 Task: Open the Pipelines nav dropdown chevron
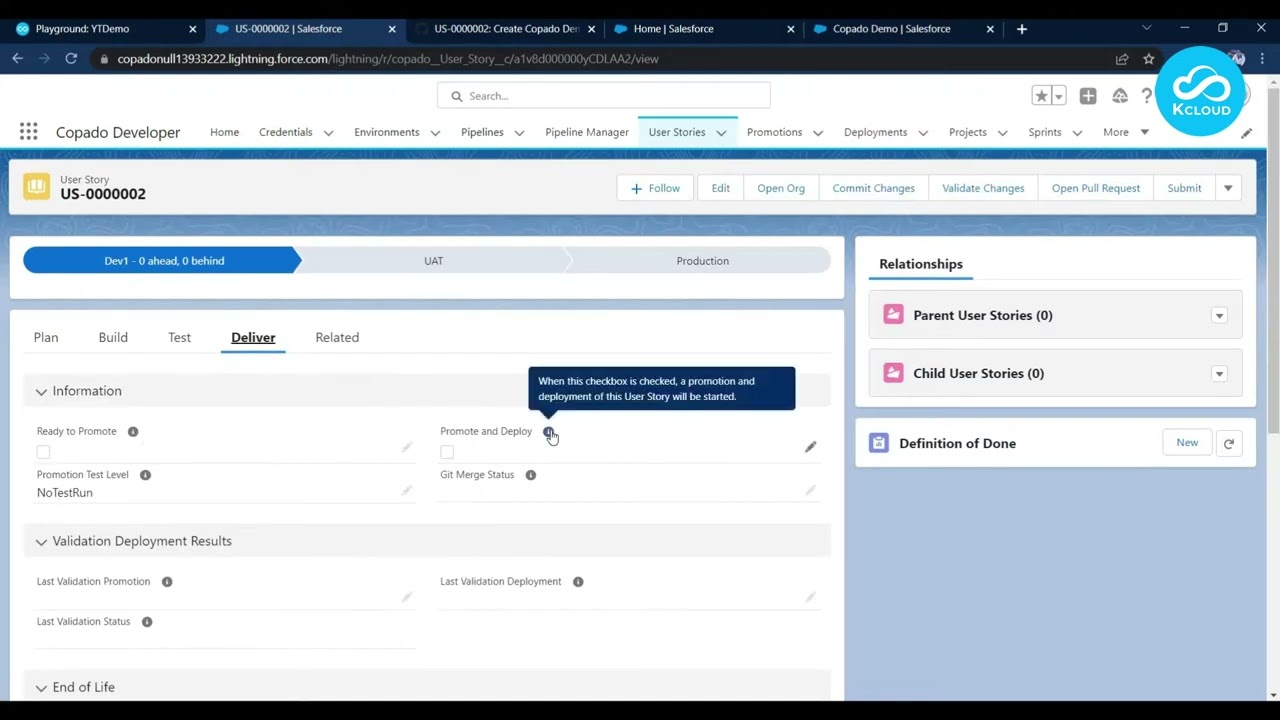click(519, 133)
